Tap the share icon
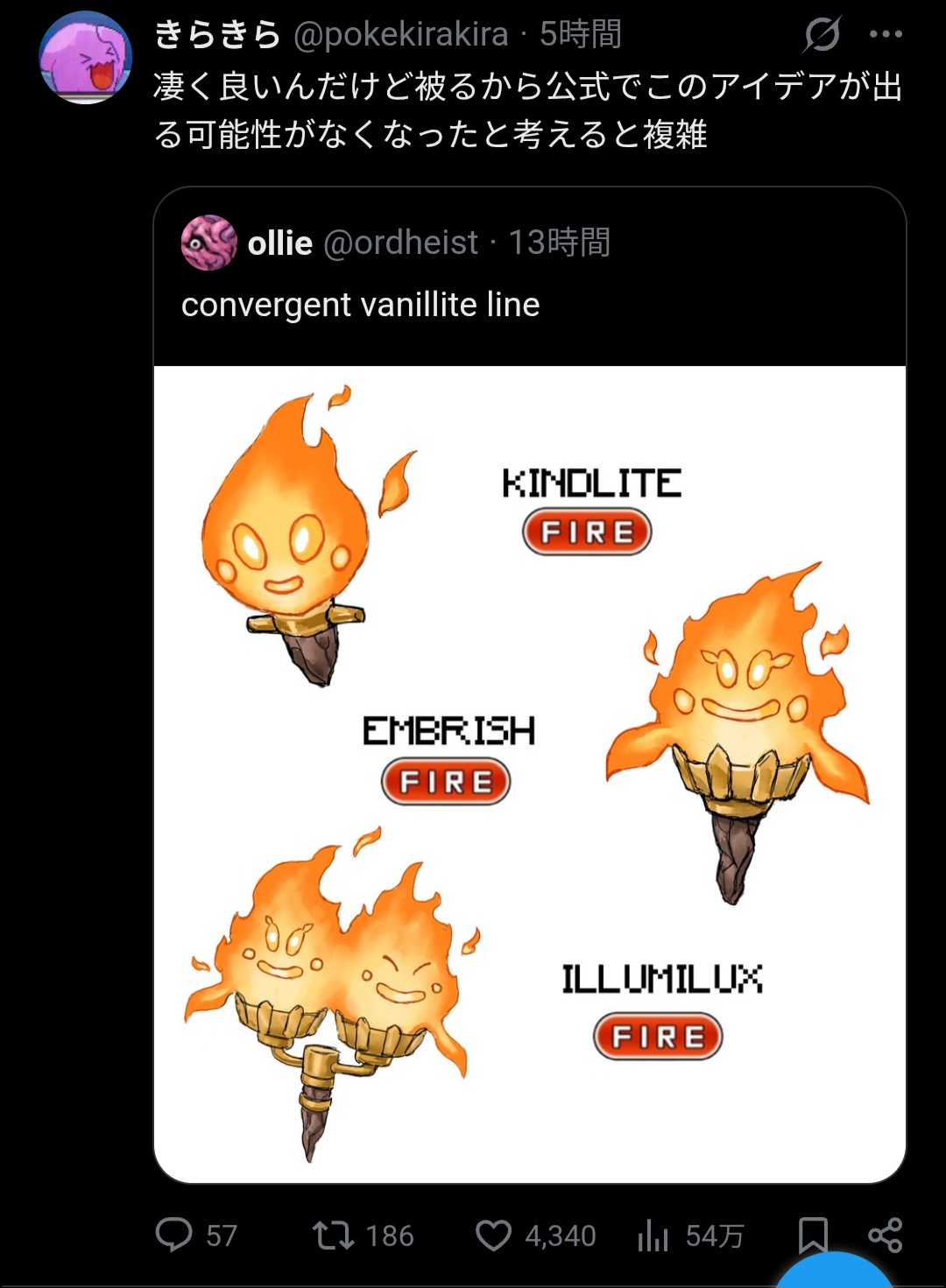Image resolution: width=946 pixels, height=1288 pixels. (885, 1235)
